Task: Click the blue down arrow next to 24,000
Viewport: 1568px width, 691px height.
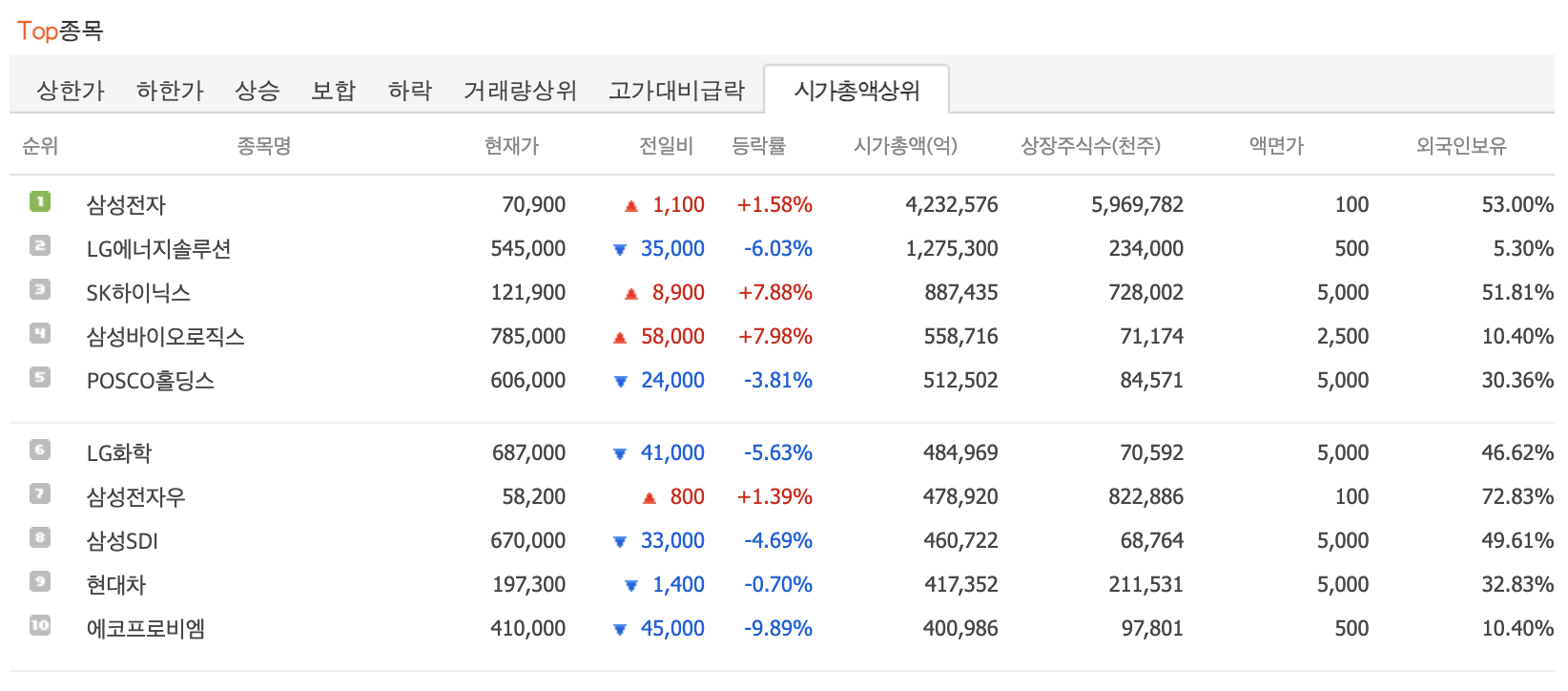Action: (620, 382)
